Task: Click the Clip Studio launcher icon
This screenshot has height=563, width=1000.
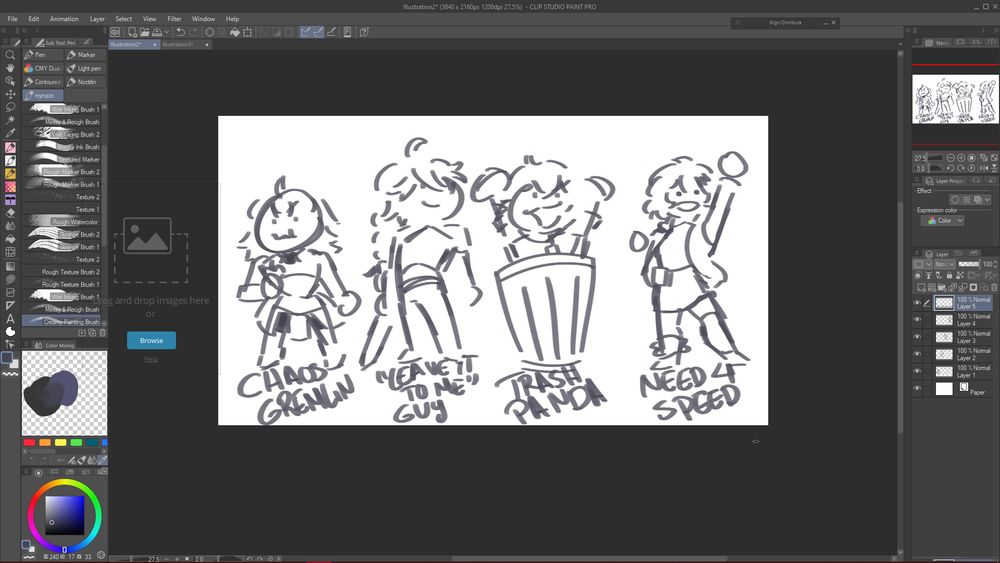Action: (x=115, y=32)
